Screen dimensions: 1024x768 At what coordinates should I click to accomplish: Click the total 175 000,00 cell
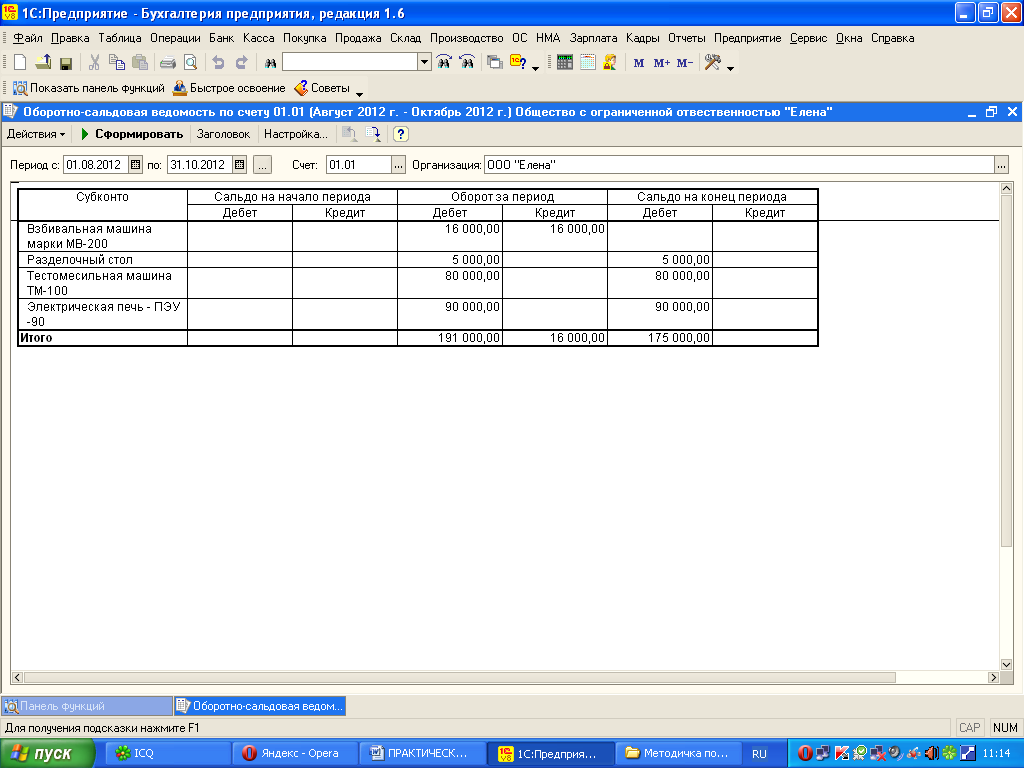click(x=660, y=338)
